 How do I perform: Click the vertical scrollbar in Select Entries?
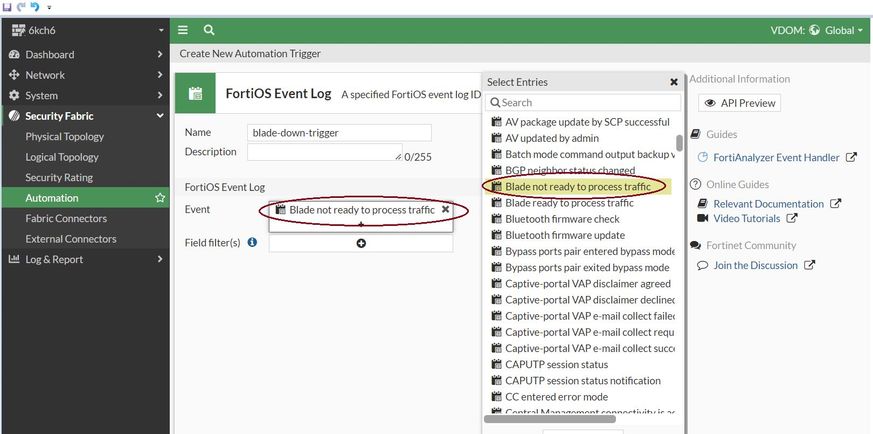point(679,143)
